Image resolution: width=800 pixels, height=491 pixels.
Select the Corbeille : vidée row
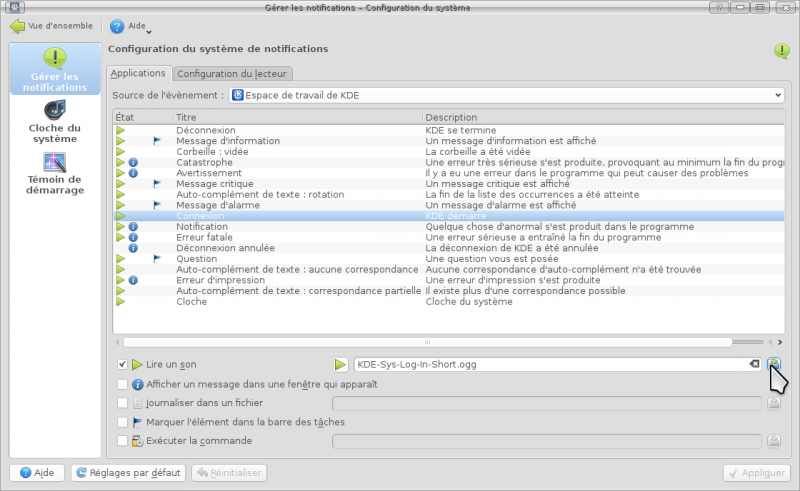click(448, 152)
